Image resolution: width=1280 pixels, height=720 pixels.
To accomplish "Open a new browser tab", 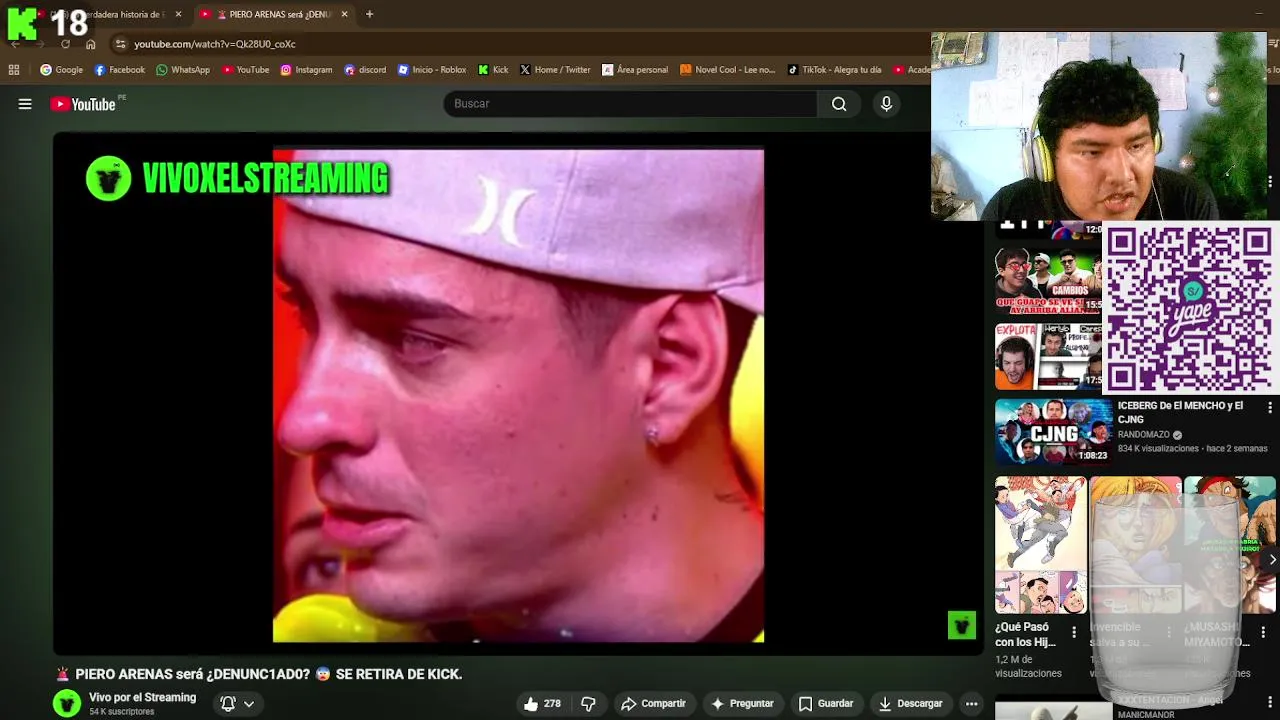I will [369, 14].
